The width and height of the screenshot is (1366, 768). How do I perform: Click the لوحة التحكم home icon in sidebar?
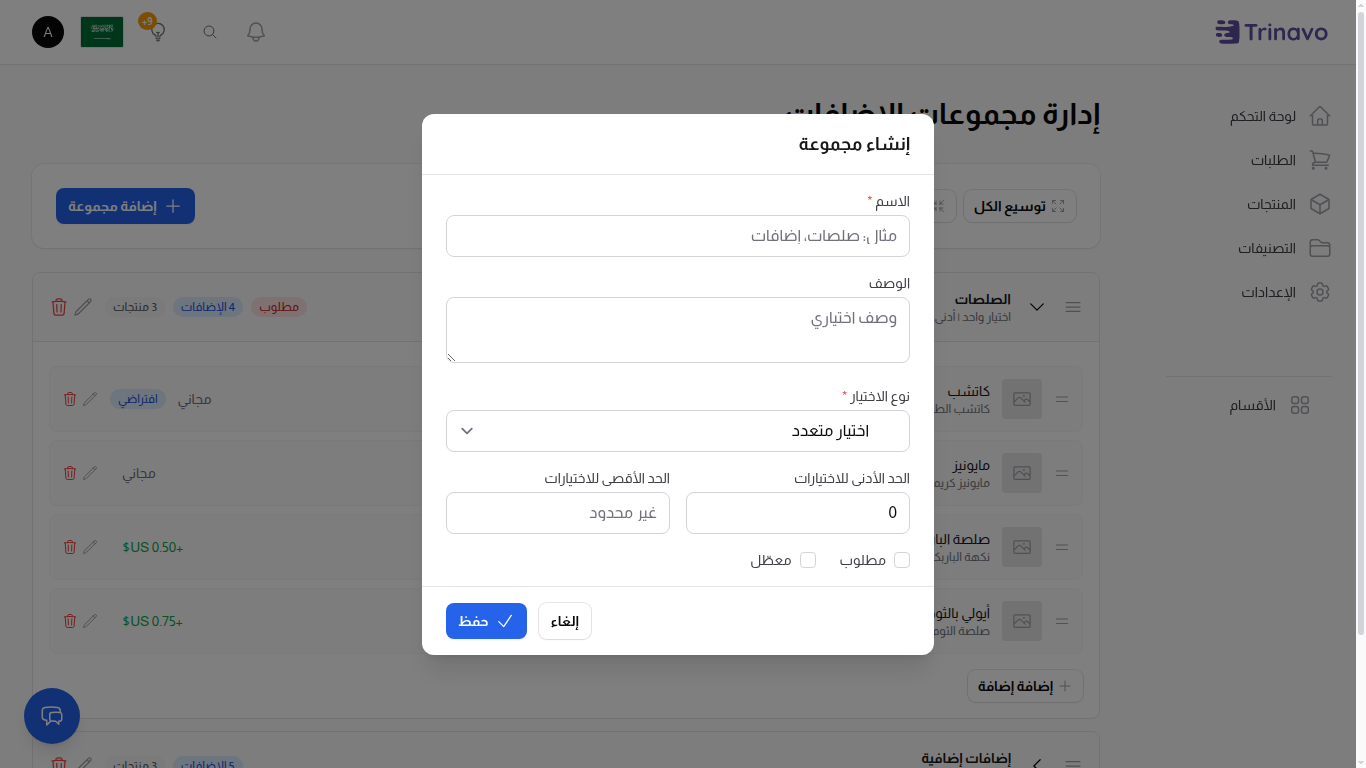click(x=1320, y=116)
